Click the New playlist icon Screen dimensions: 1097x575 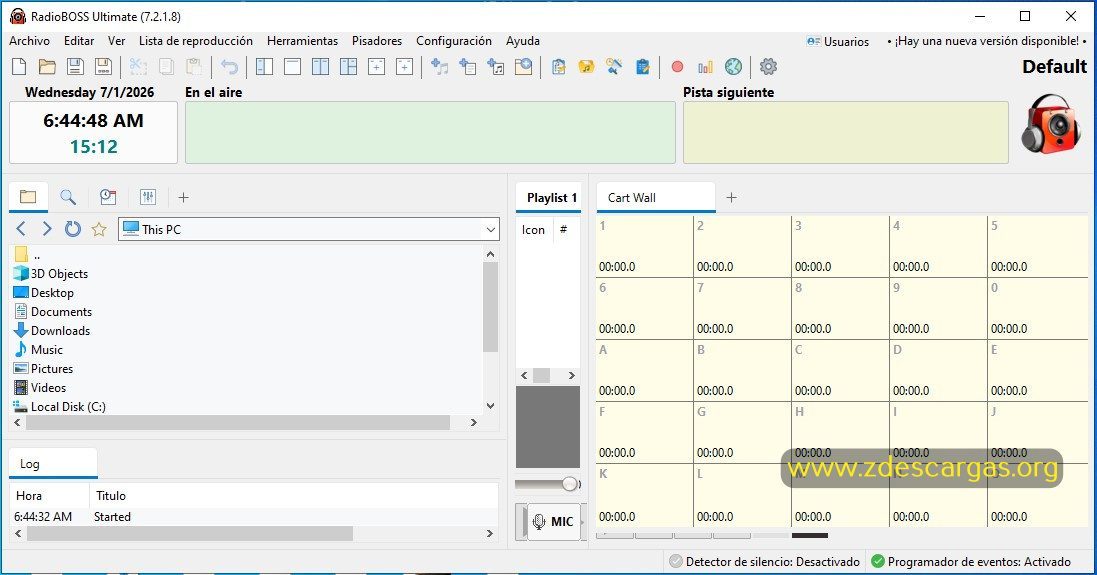pos(20,66)
